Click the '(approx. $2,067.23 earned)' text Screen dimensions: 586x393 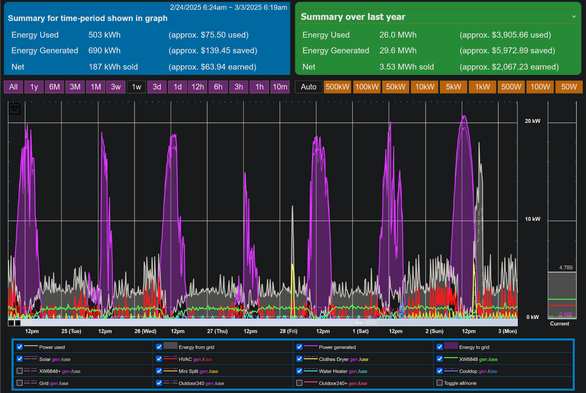coord(509,67)
